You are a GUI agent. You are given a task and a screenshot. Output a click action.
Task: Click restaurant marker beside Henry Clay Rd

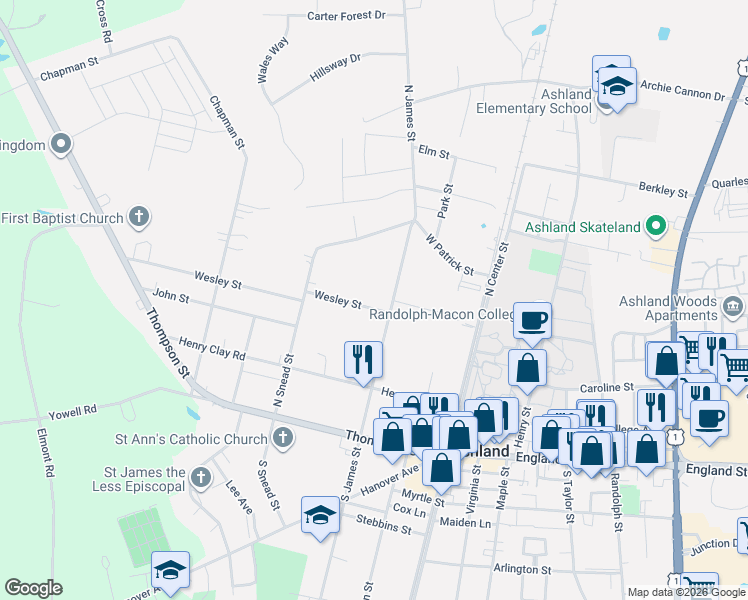point(363,362)
